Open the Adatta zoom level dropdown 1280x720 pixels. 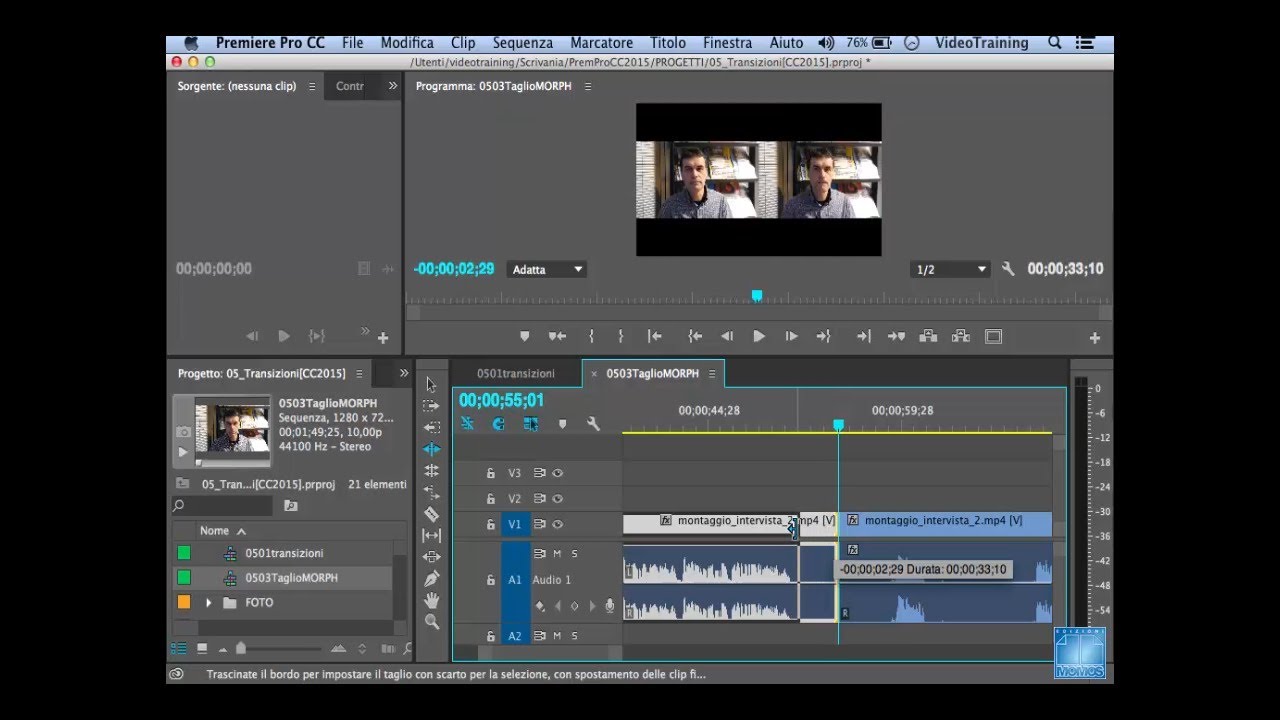(547, 270)
